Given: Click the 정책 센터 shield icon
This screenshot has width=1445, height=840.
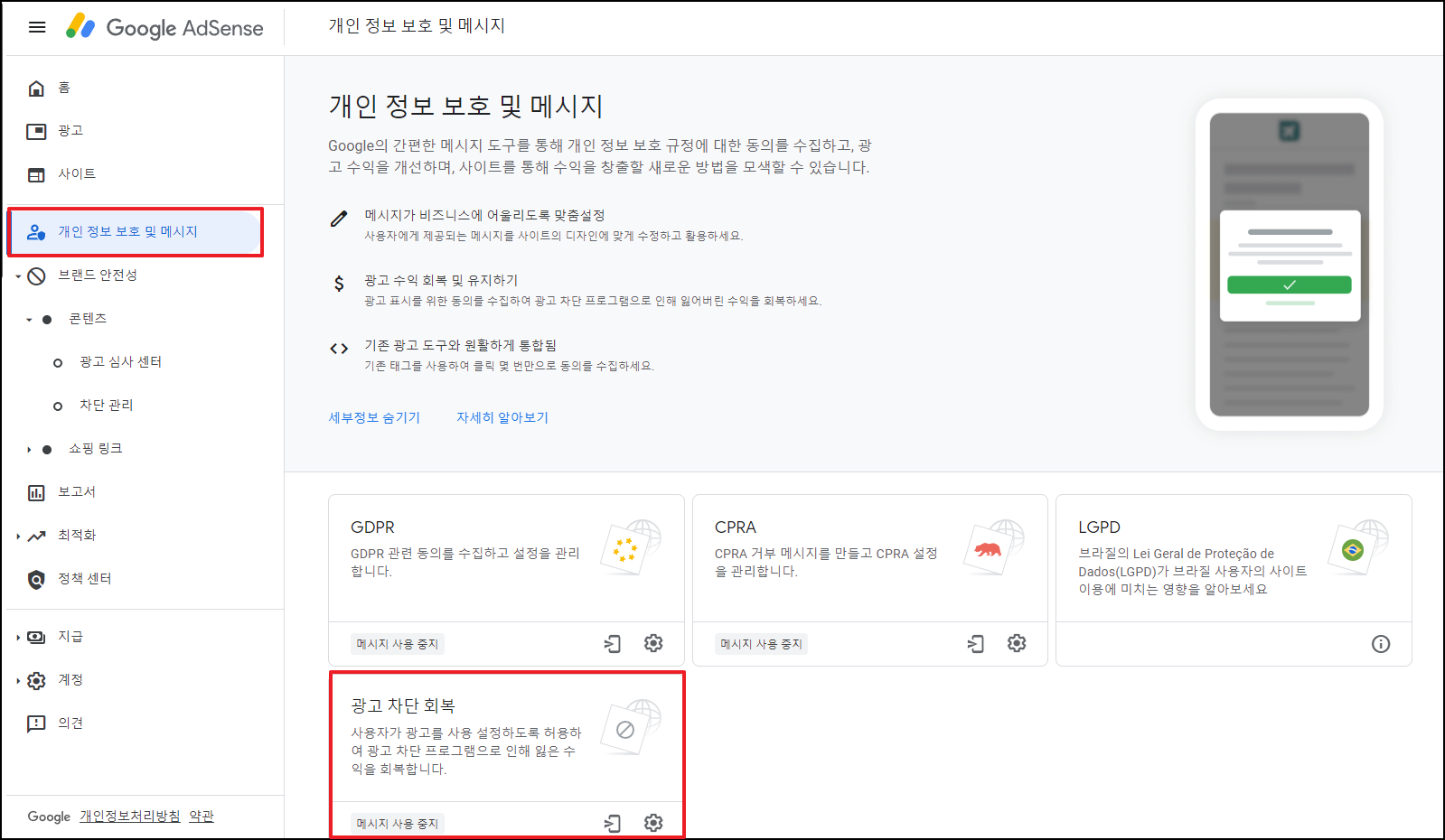Looking at the screenshot, I should coord(36,580).
